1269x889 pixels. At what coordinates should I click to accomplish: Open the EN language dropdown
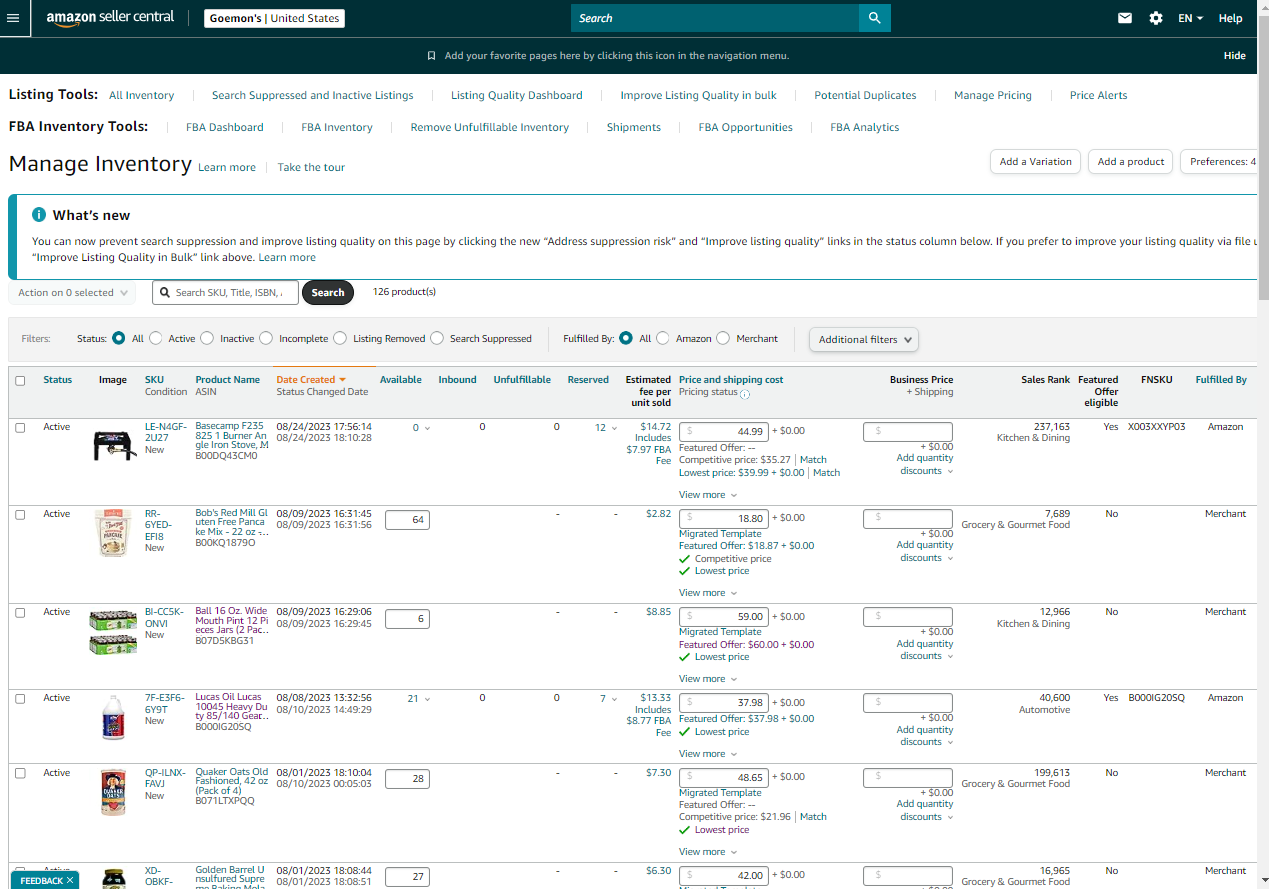(x=1190, y=18)
